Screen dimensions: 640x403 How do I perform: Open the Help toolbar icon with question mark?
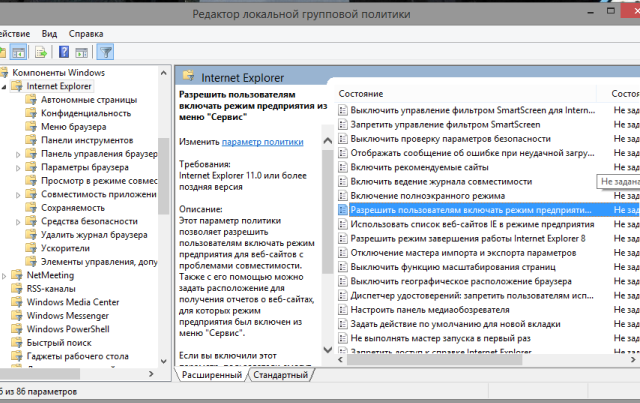point(64,52)
